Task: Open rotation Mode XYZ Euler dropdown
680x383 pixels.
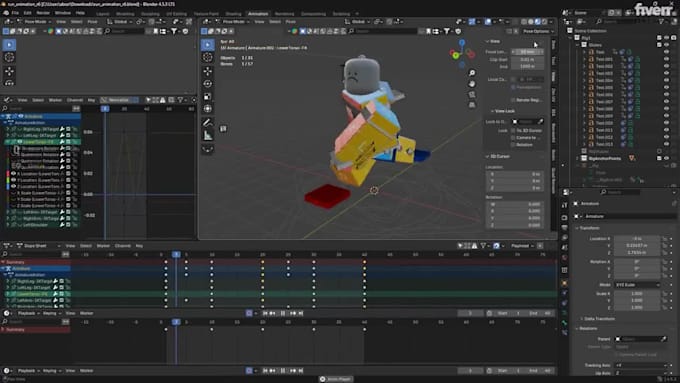Action: (638, 285)
